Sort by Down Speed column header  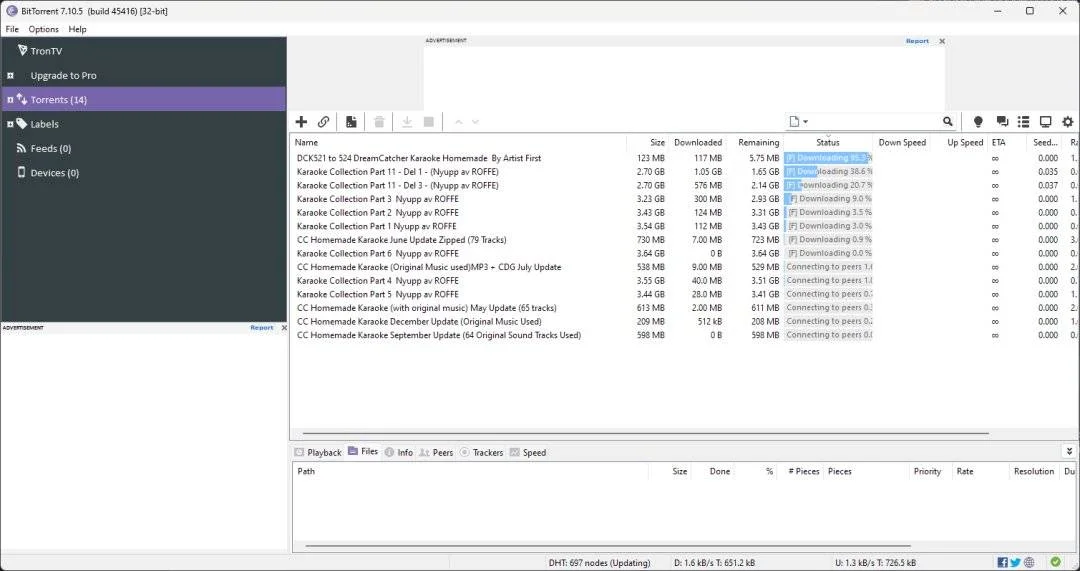[902, 142]
